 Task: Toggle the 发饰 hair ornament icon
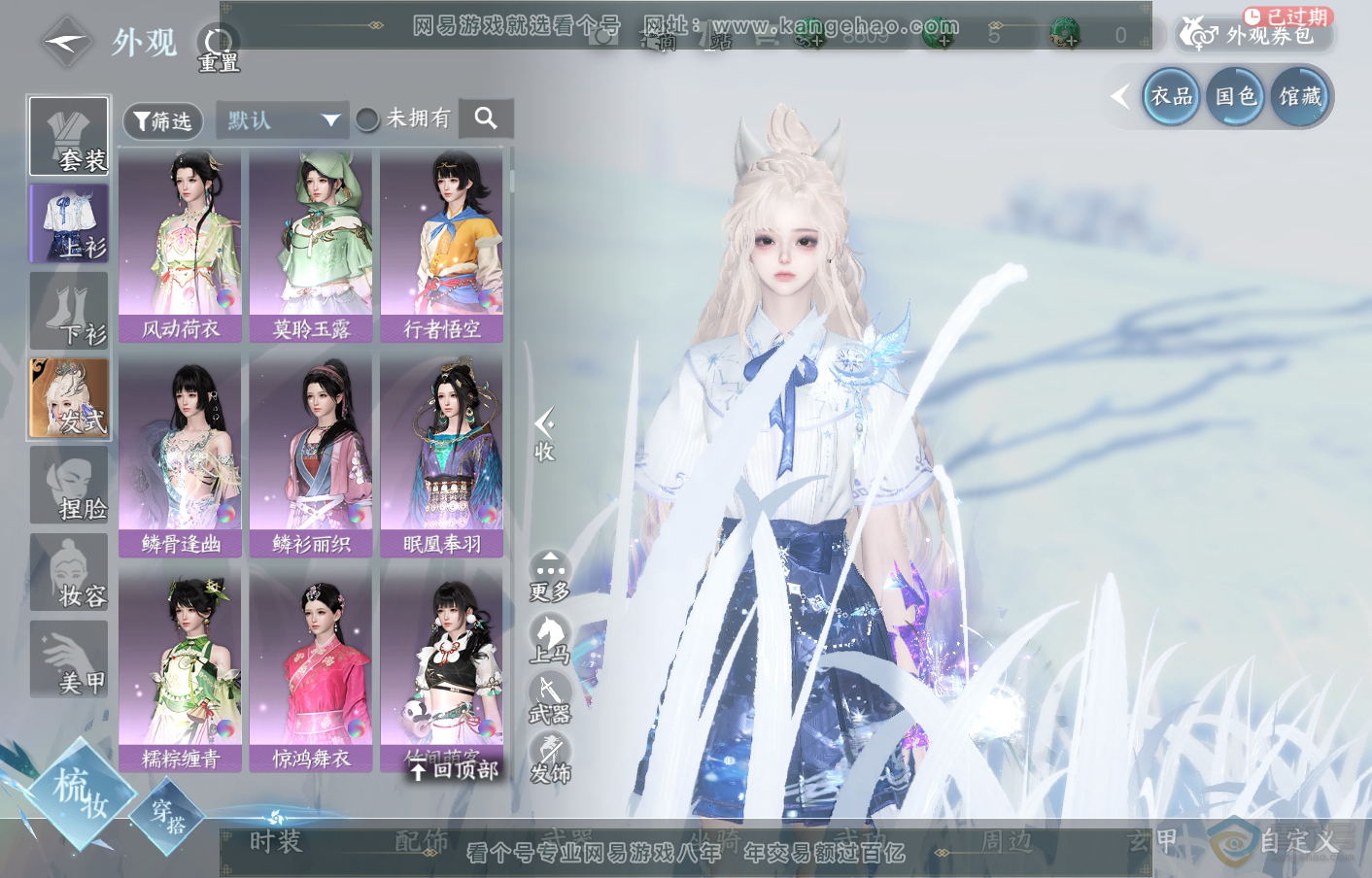550,759
